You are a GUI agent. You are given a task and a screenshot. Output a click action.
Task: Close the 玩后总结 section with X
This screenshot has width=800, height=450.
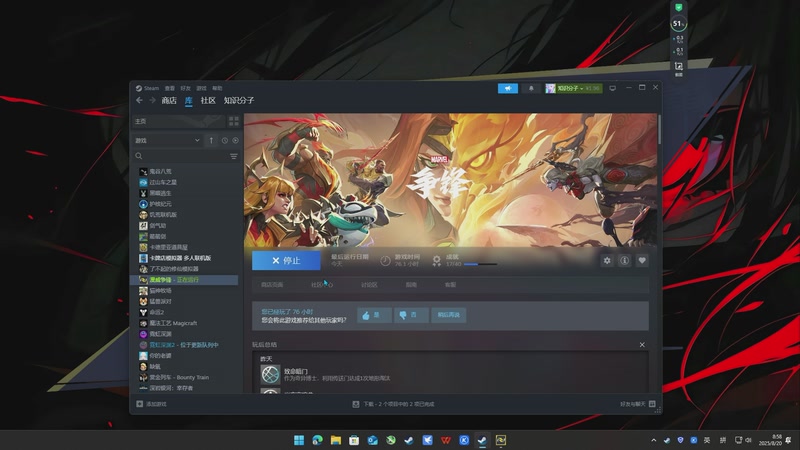pyautogui.click(x=642, y=345)
